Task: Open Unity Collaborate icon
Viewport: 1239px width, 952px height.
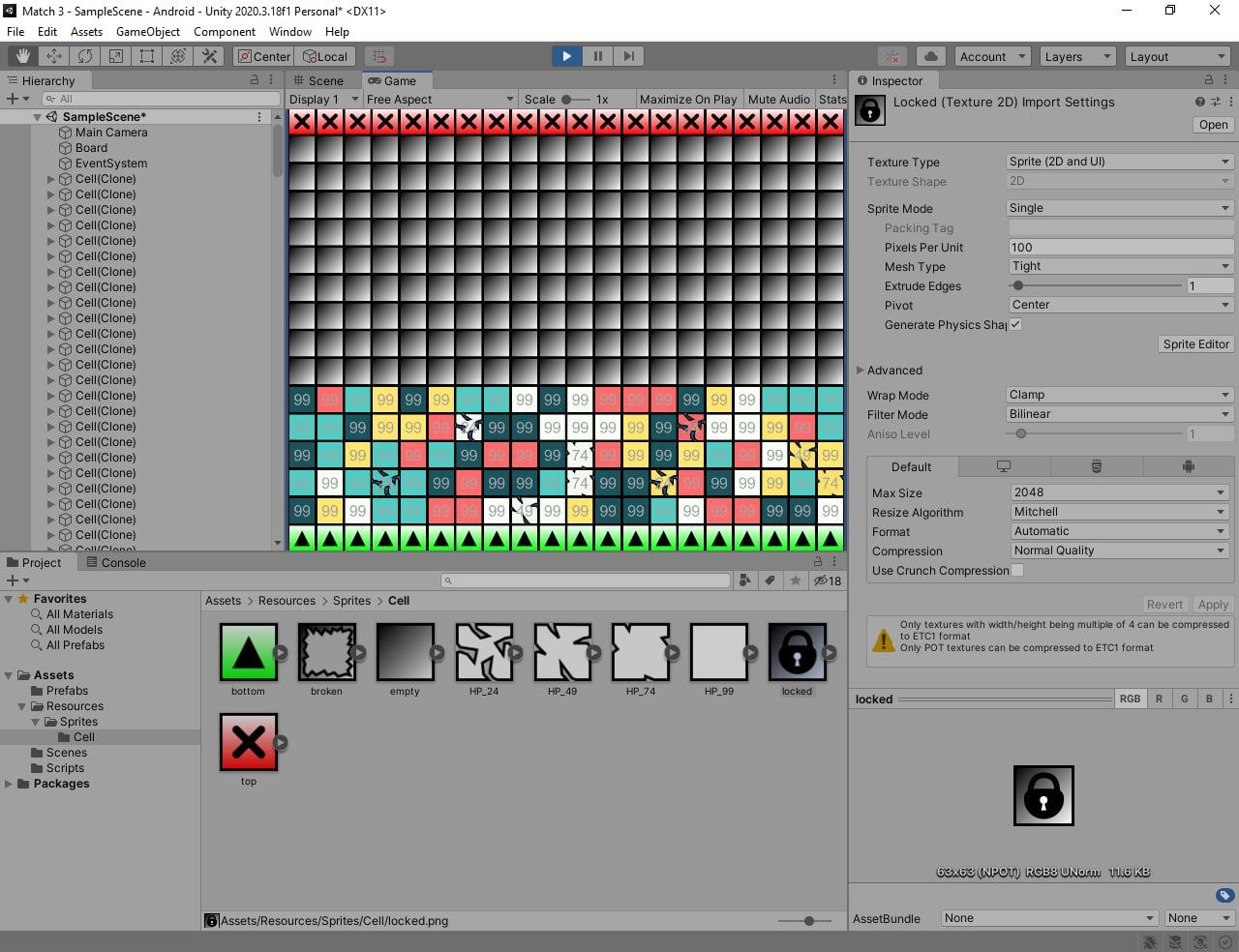Action: tap(893, 56)
